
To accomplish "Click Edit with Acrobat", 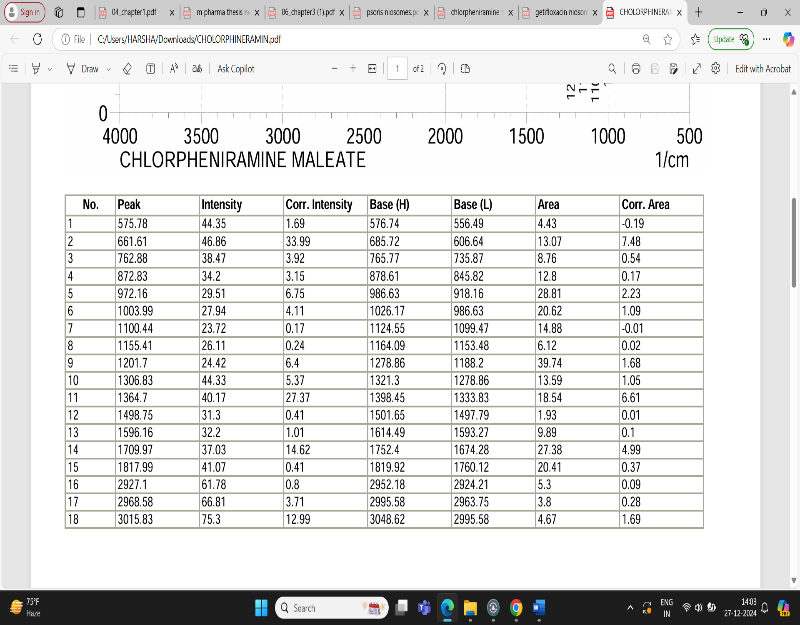I will [763, 68].
